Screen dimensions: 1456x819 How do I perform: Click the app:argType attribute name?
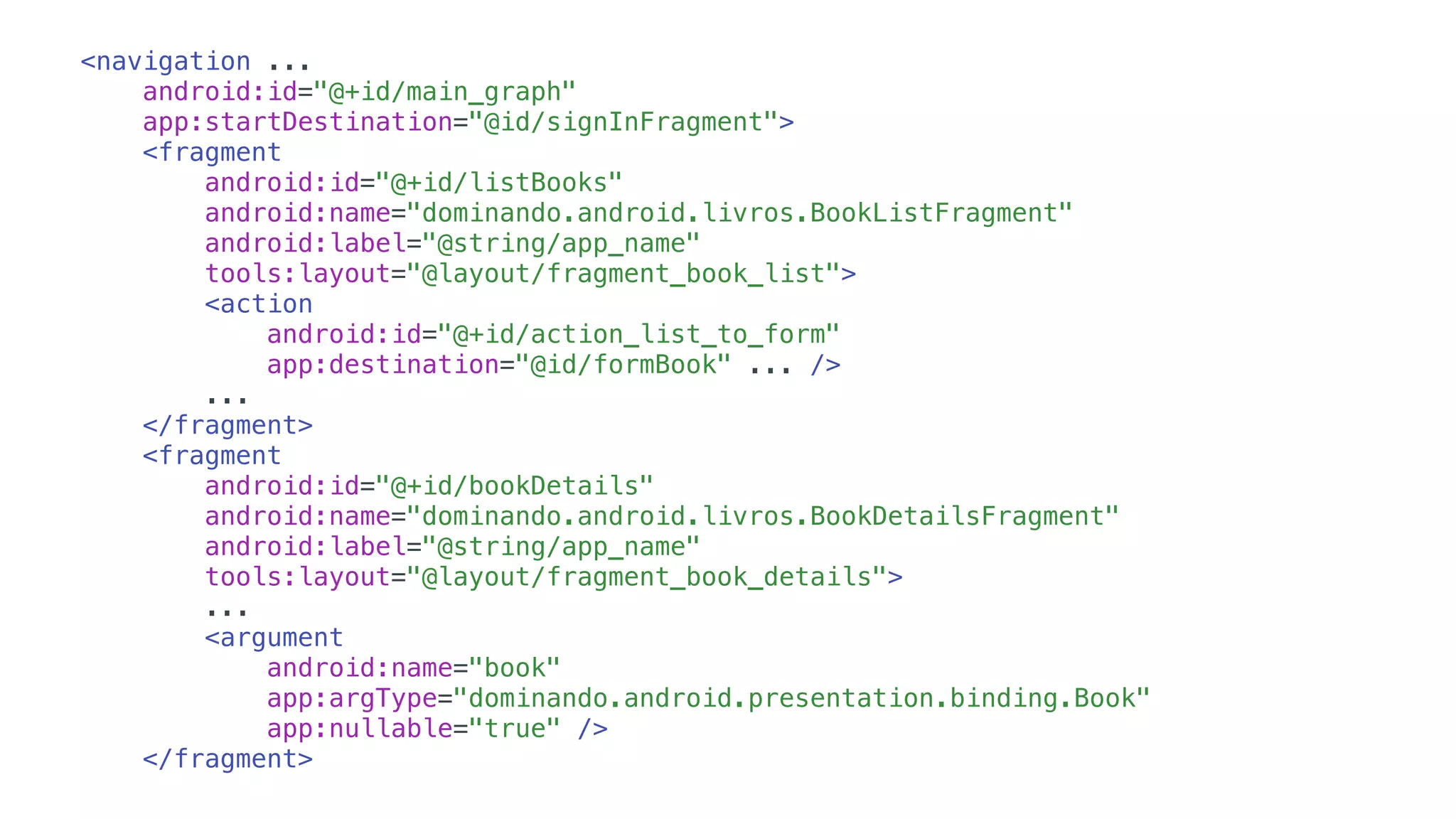[351, 698]
